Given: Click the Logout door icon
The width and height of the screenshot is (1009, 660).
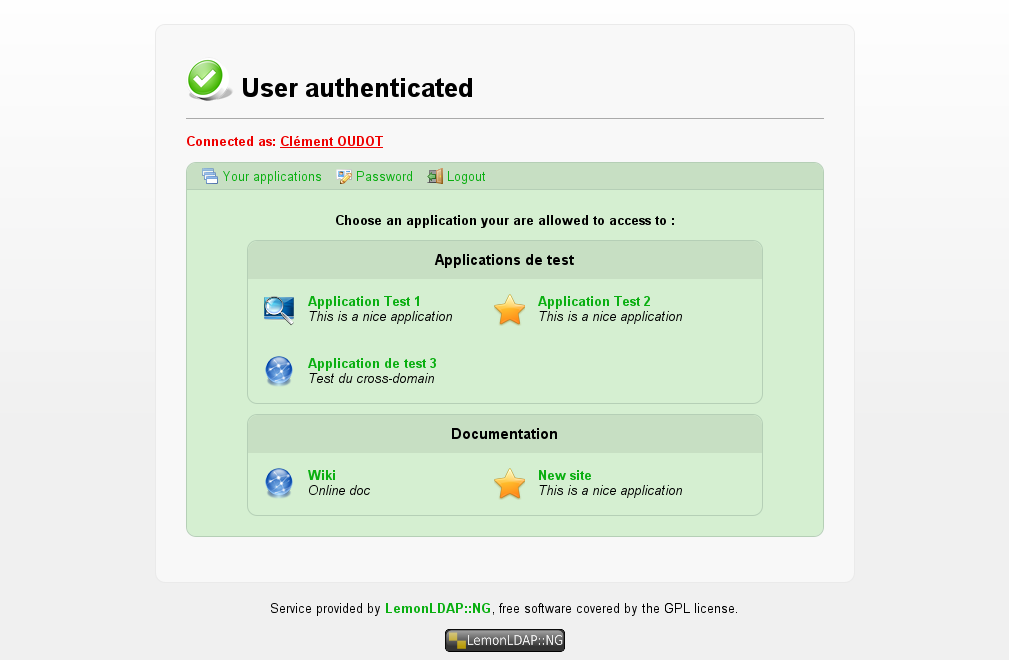Looking at the screenshot, I should (435, 176).
